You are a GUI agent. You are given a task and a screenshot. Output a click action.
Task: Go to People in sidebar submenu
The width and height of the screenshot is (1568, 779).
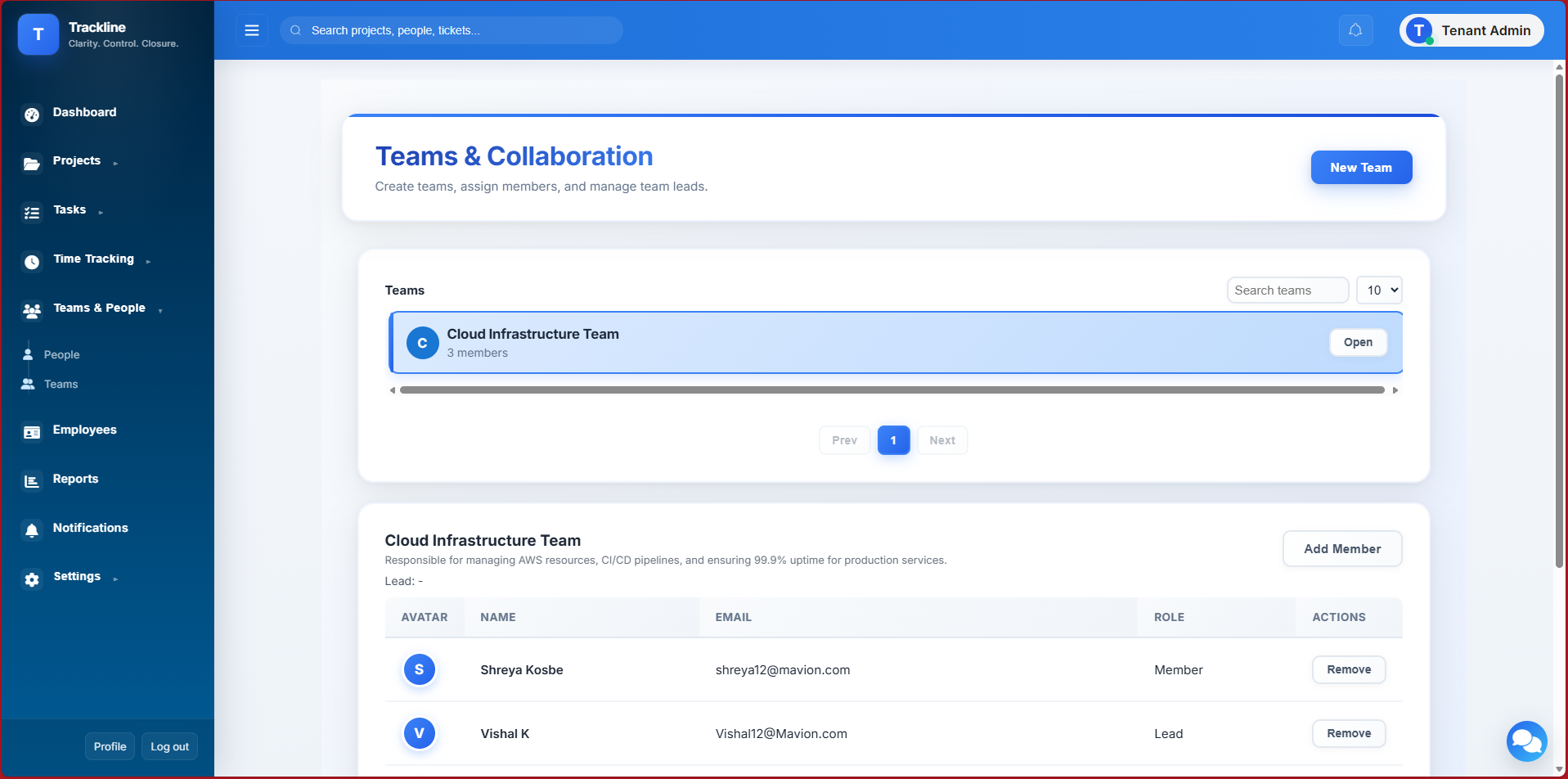pos(61,355)
